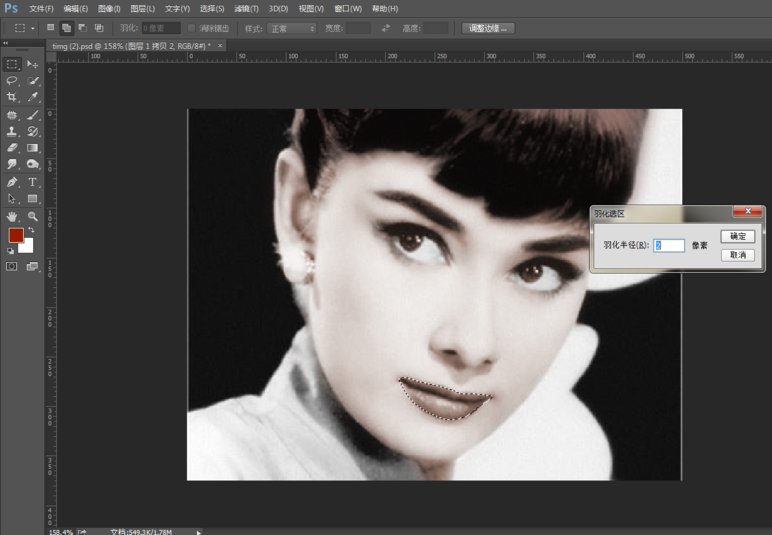Select the Crop tool
The height and width of the screenshot is (535, 772).
tap(12, 97)
